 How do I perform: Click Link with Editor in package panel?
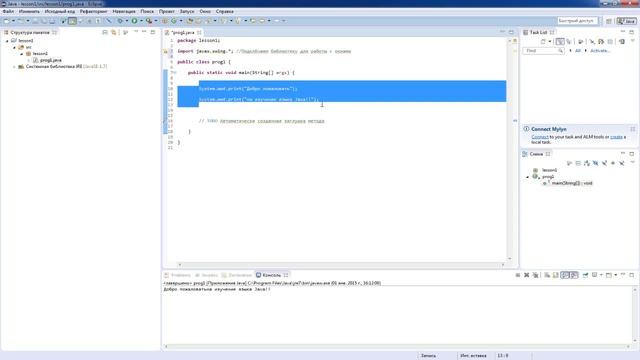pyautogui.click(x=113, y=32)
